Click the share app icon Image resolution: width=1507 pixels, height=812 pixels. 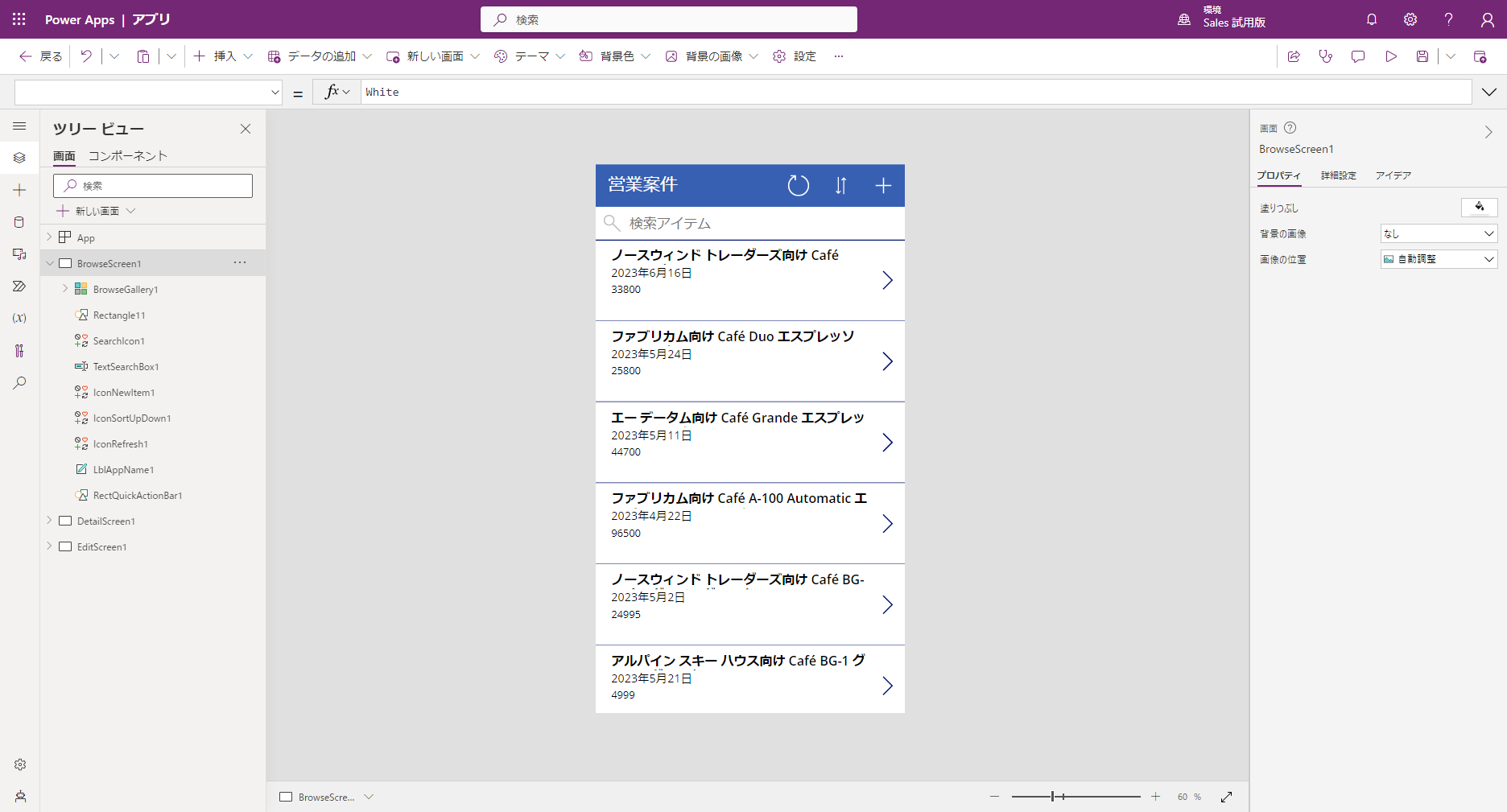tap(1294, 56)
